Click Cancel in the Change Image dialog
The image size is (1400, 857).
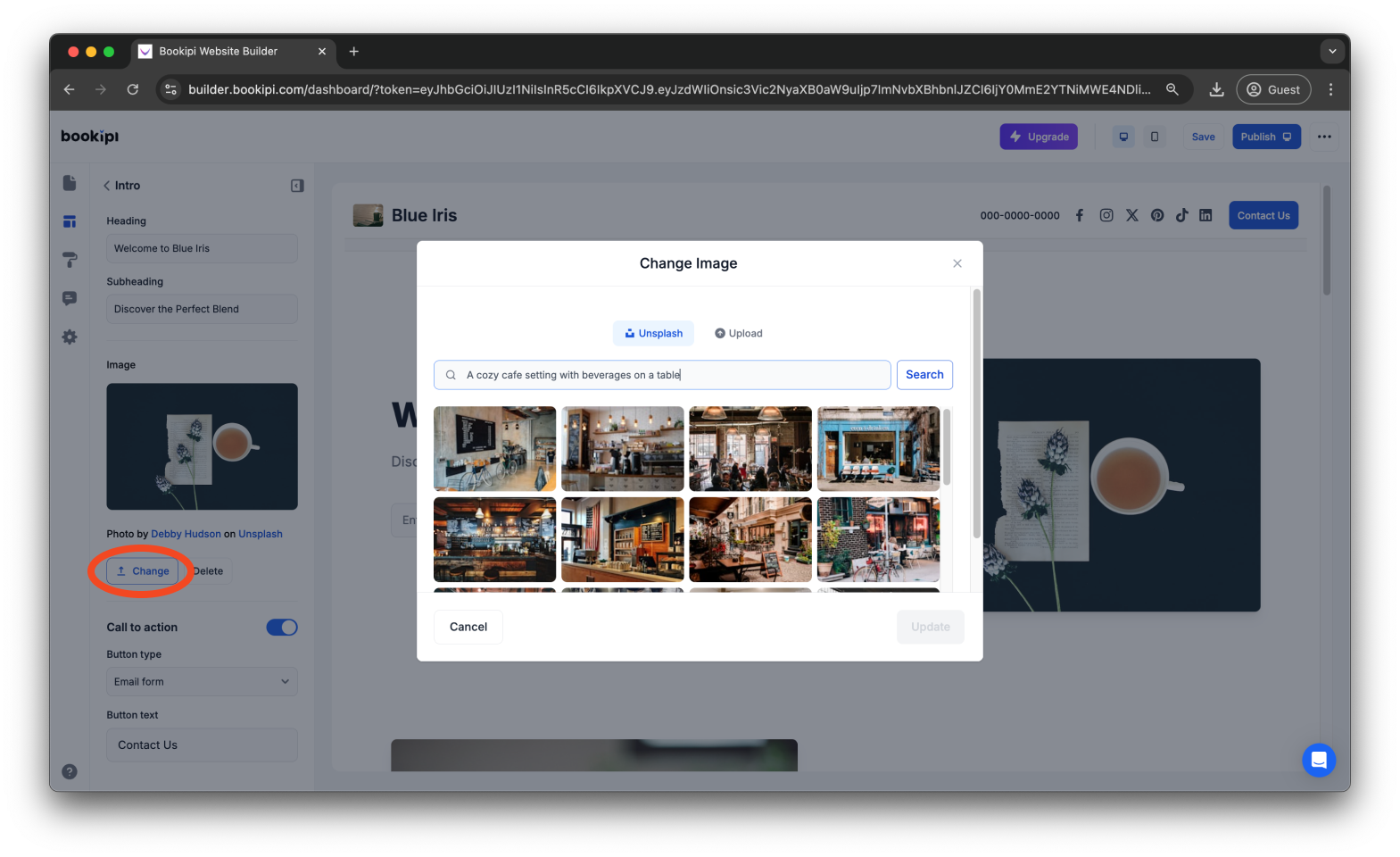coord(468,627)
